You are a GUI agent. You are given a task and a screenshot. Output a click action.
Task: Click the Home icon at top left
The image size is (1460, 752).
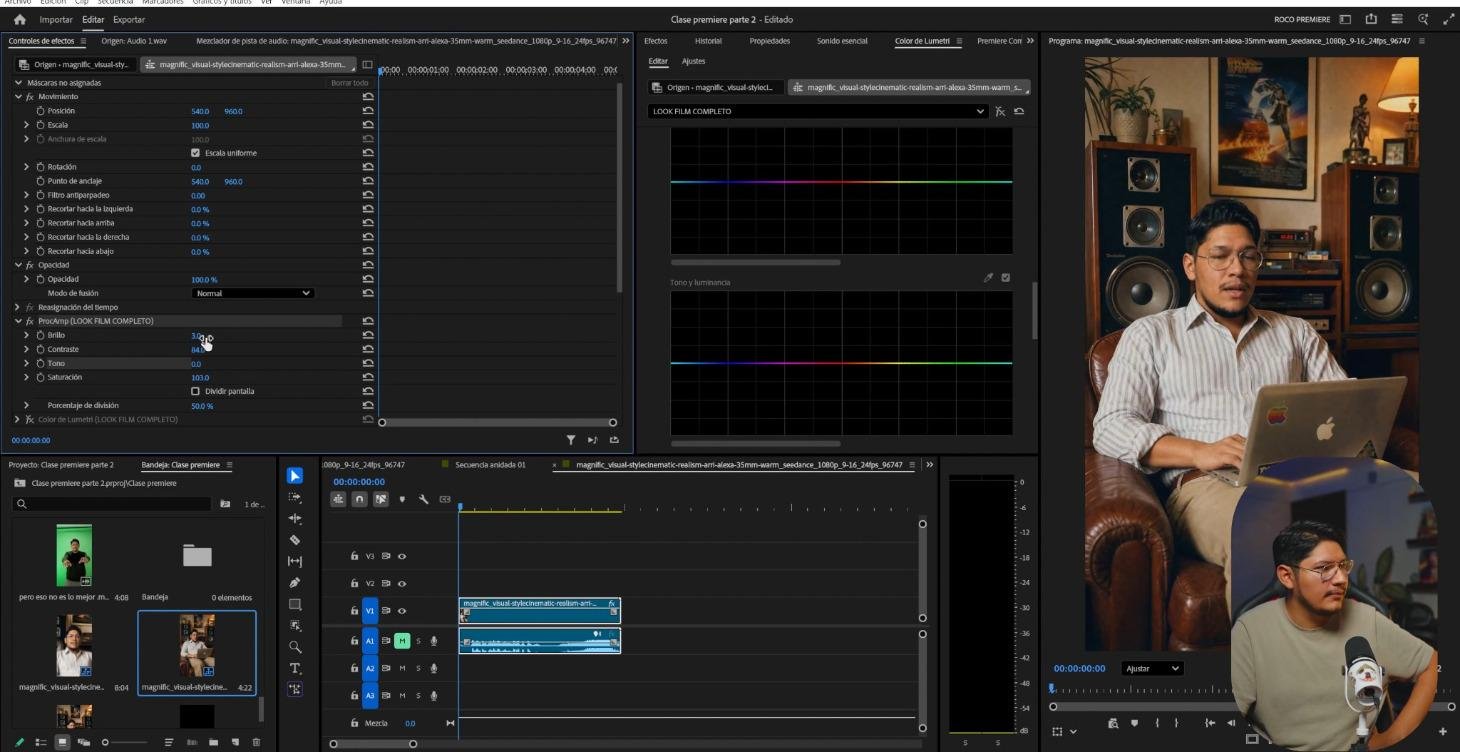point(20,19)
